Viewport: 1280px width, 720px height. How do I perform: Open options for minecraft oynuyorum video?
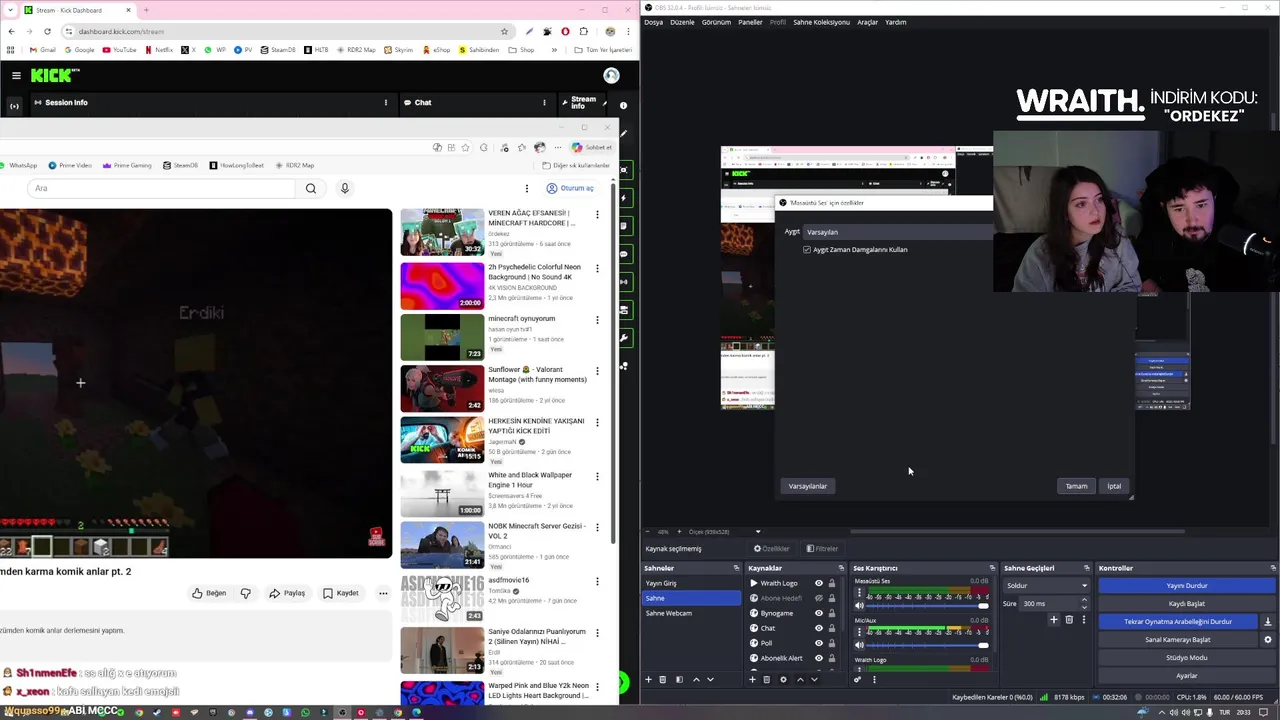[597, 320]
